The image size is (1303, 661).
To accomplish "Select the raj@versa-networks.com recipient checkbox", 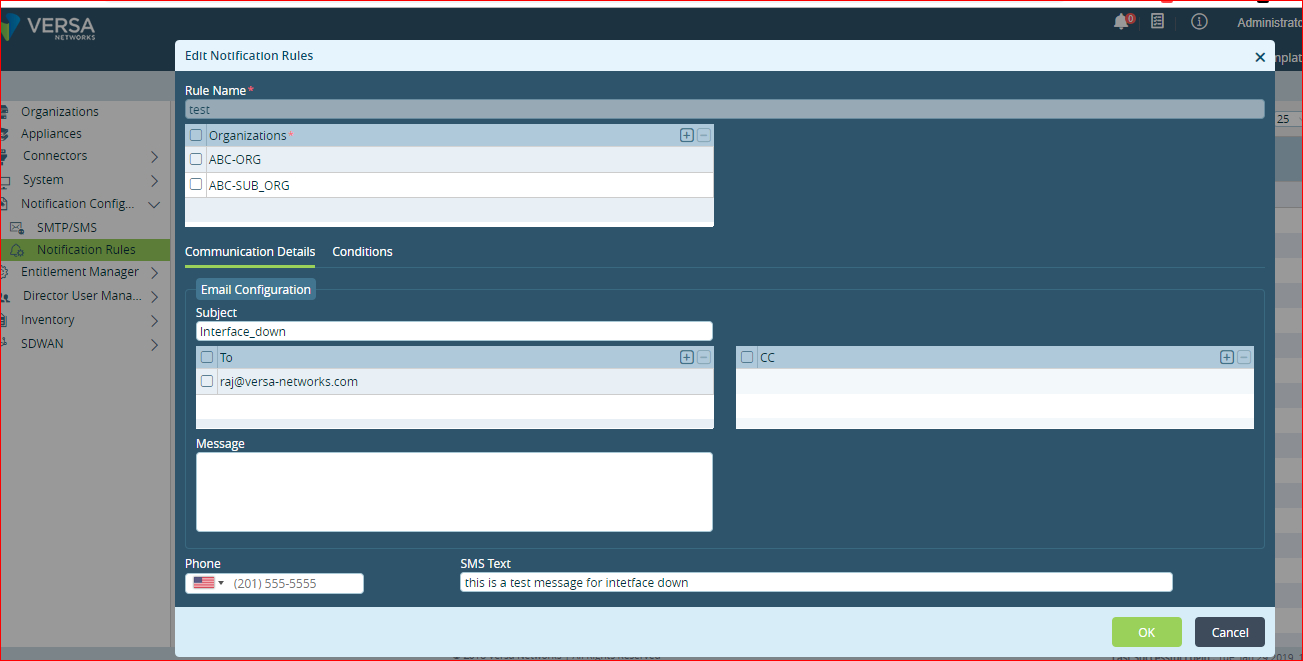I will coord(207,381).
